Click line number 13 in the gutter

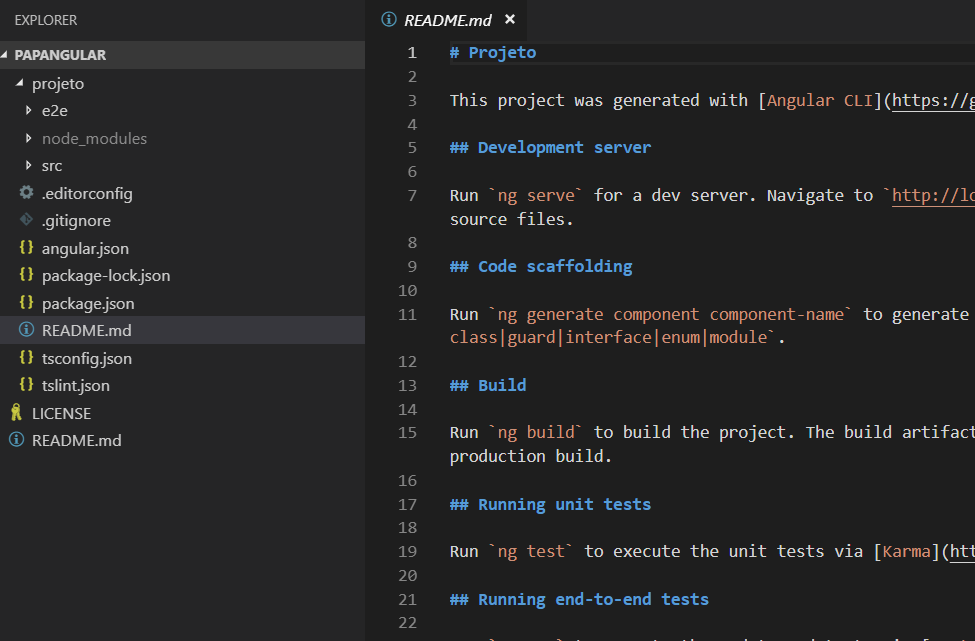point(407,385)
